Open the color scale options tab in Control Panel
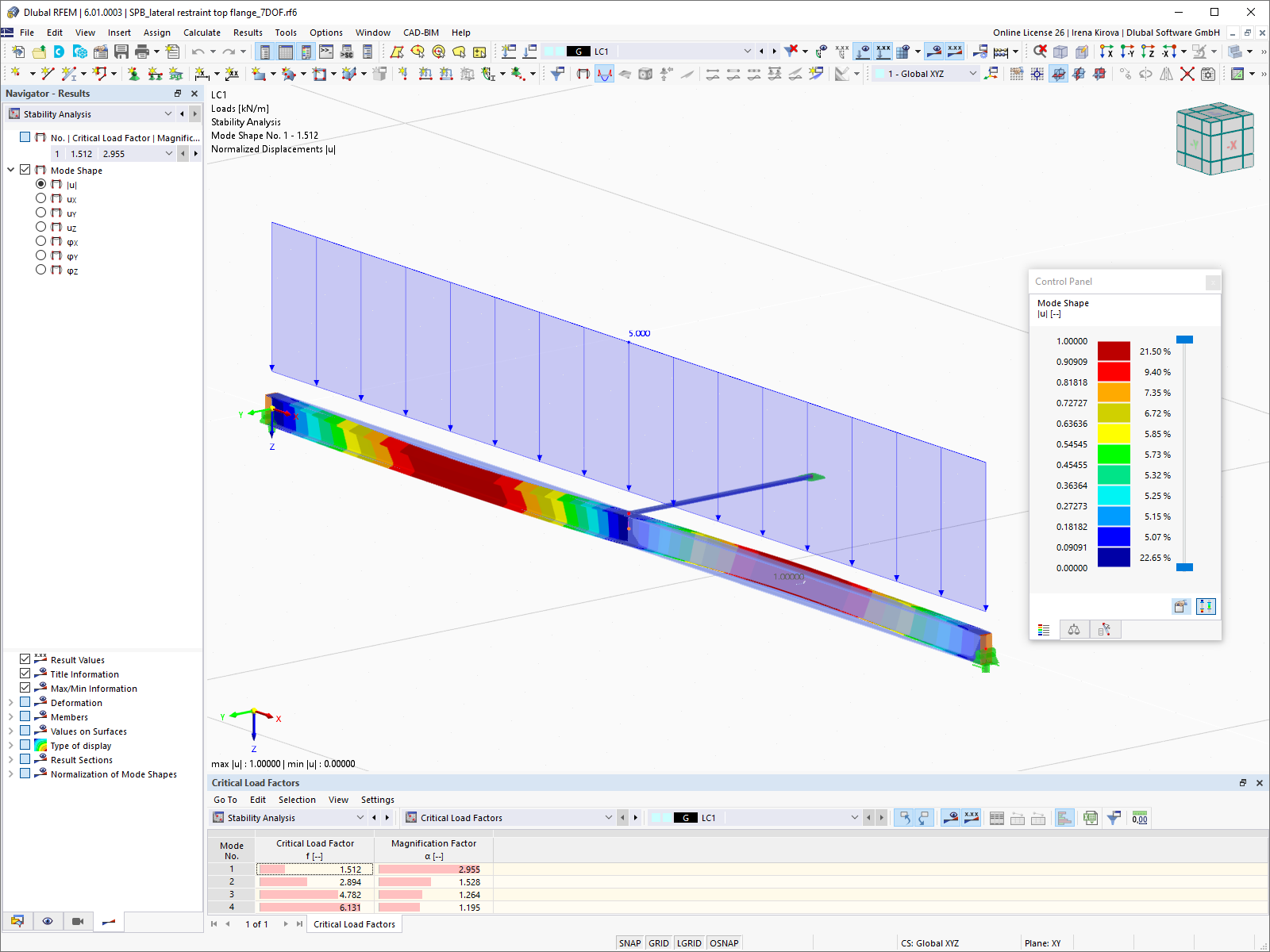 click(1044, 629)
